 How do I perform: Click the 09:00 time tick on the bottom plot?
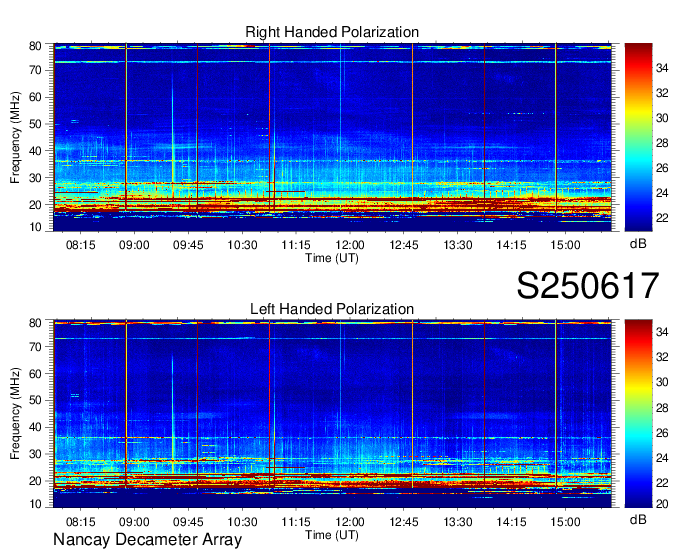[x=134, y=522]
